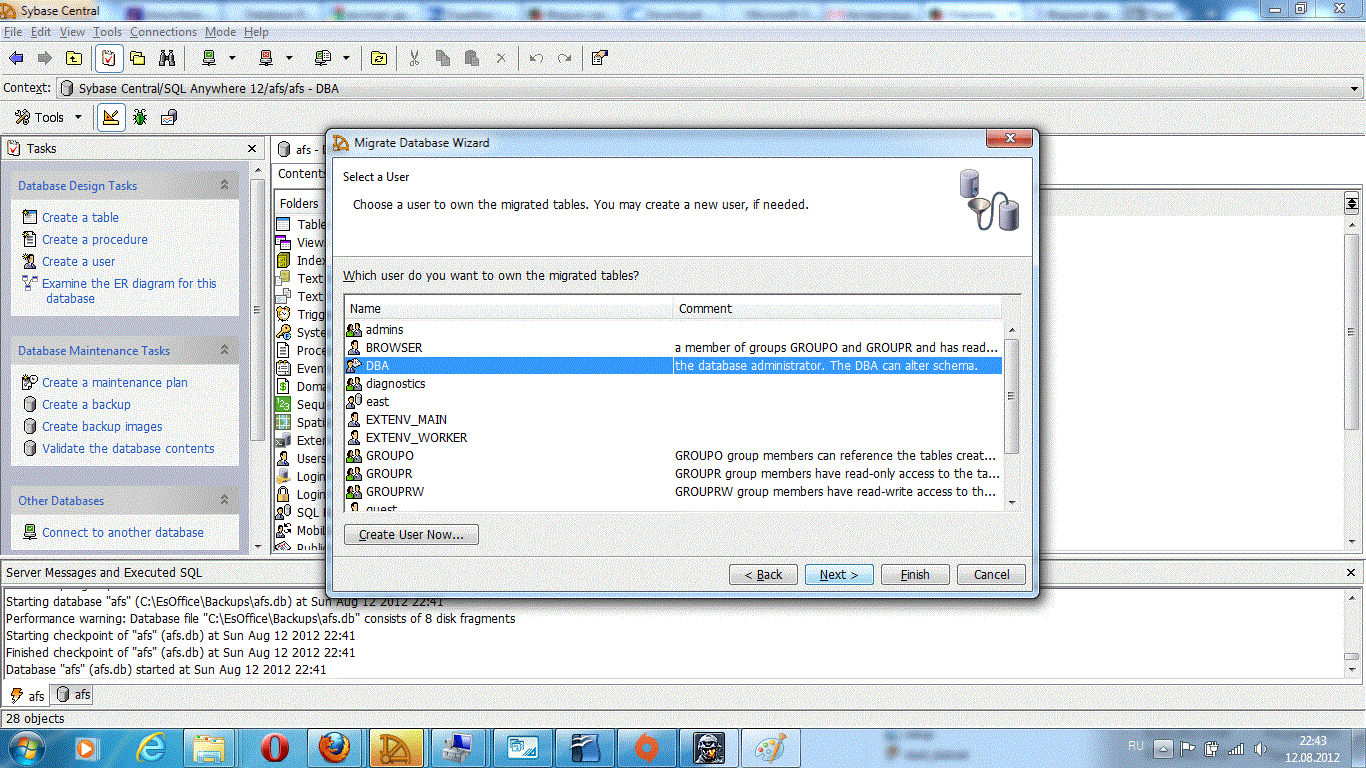Click Next in the wizard
The height and width of the screenshot is (768, 1366).
click(x=839, y=574)
